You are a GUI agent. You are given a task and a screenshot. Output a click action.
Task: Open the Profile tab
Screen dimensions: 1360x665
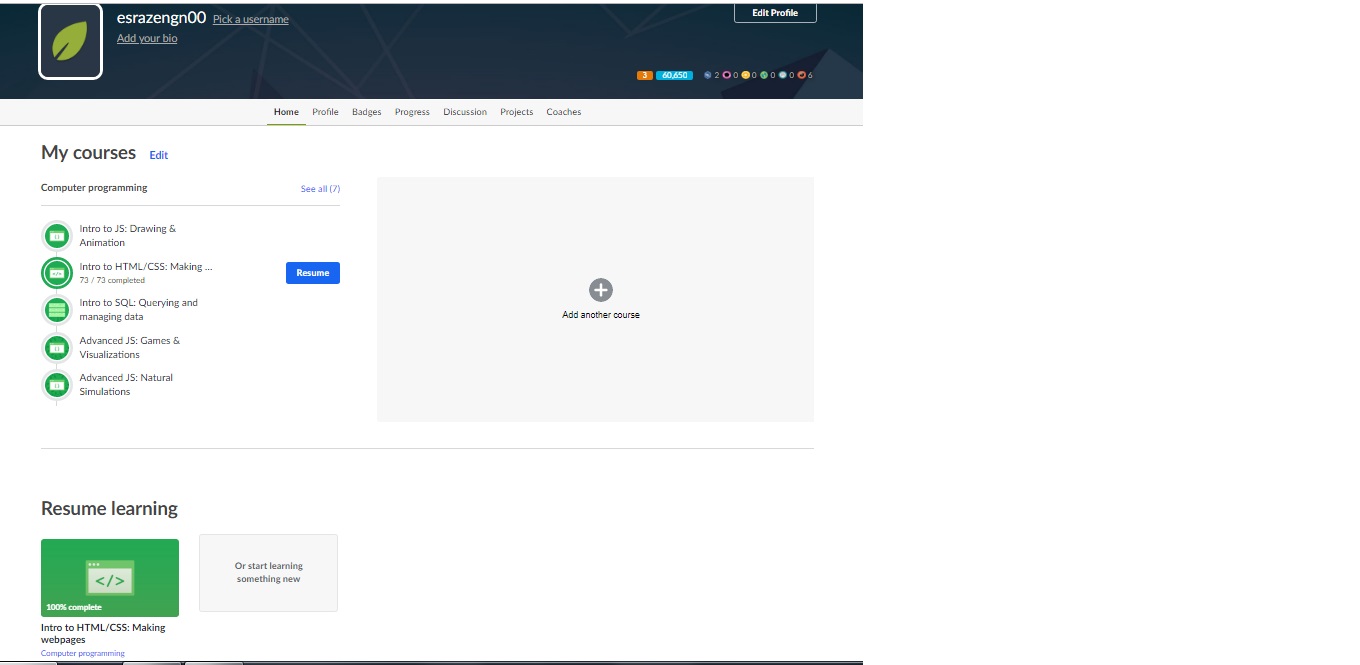pyautogui.click(x=325, y=112)
